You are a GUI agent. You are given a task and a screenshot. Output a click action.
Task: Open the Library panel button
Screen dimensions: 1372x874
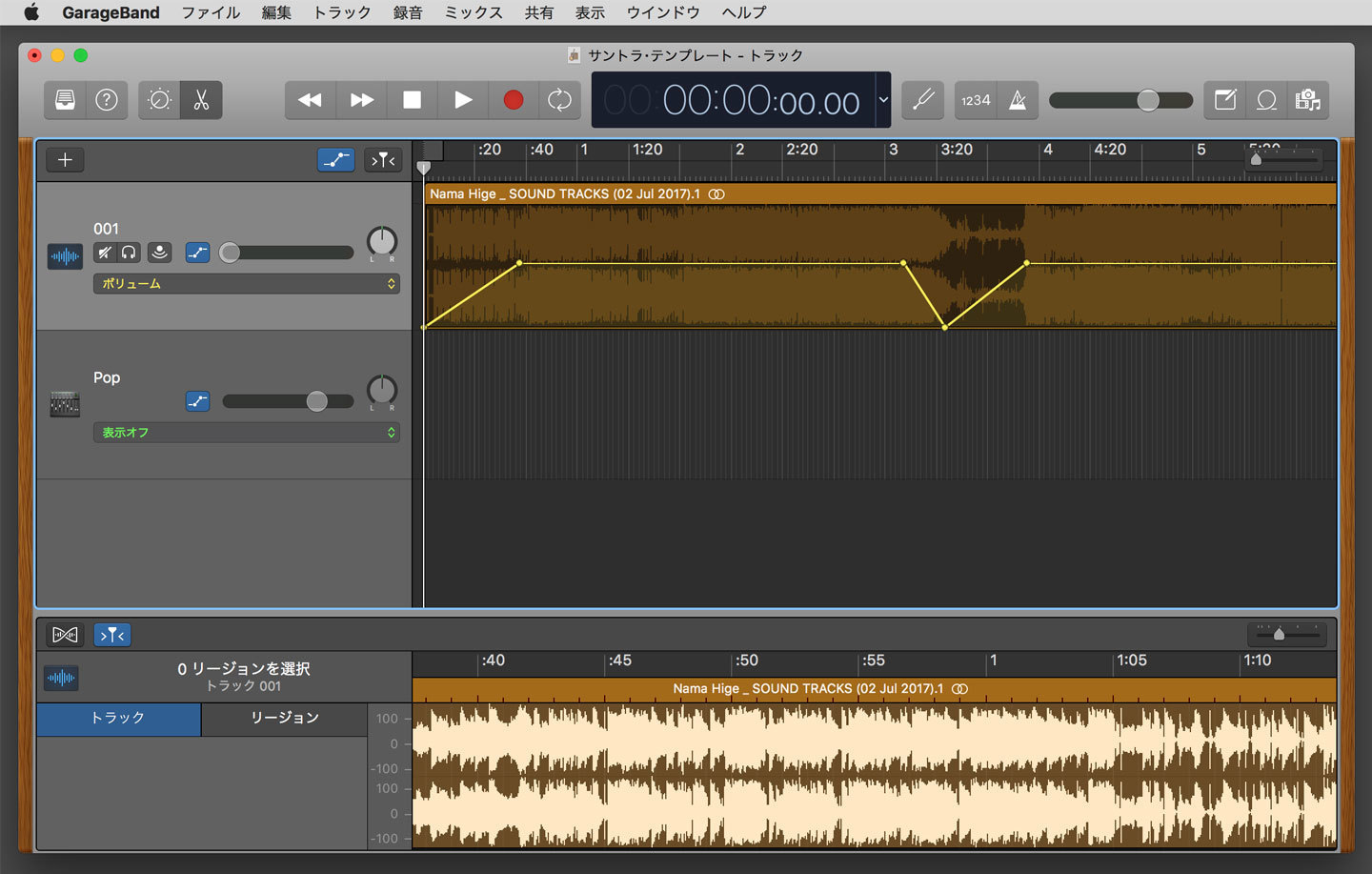coord(65,100)
